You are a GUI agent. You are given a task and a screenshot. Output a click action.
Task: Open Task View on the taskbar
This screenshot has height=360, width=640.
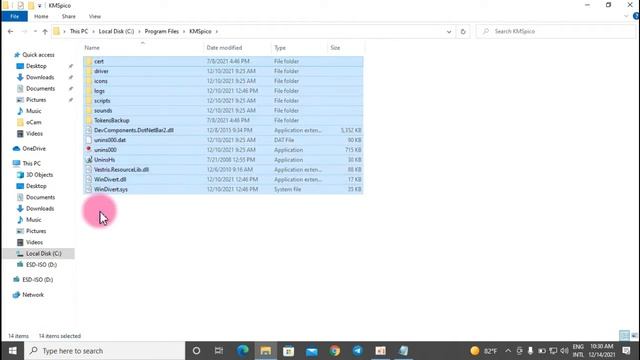219,351
